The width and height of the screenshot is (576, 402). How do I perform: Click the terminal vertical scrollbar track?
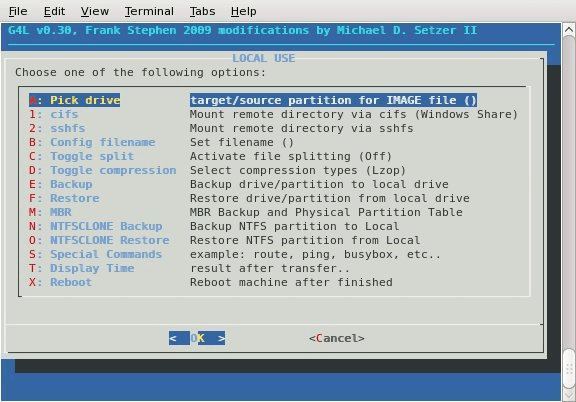coord(569,191)
